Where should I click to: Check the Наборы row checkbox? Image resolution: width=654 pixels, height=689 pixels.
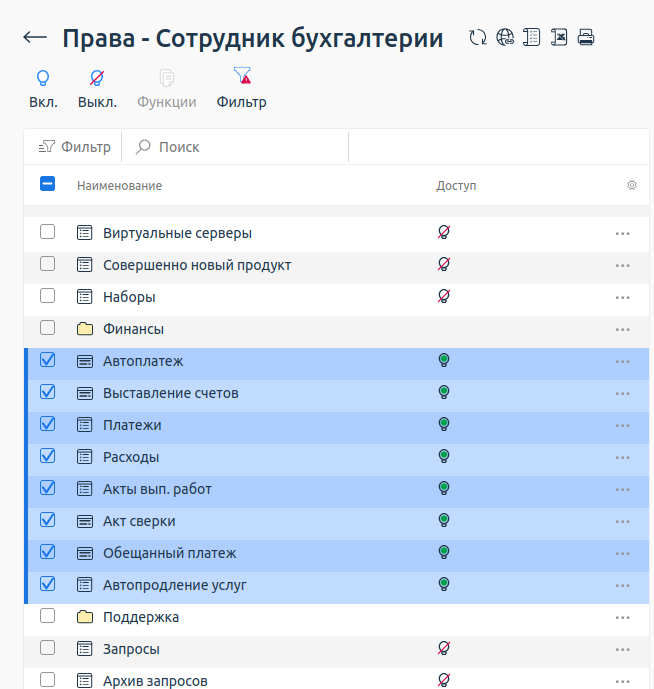[x=48, y=297]
